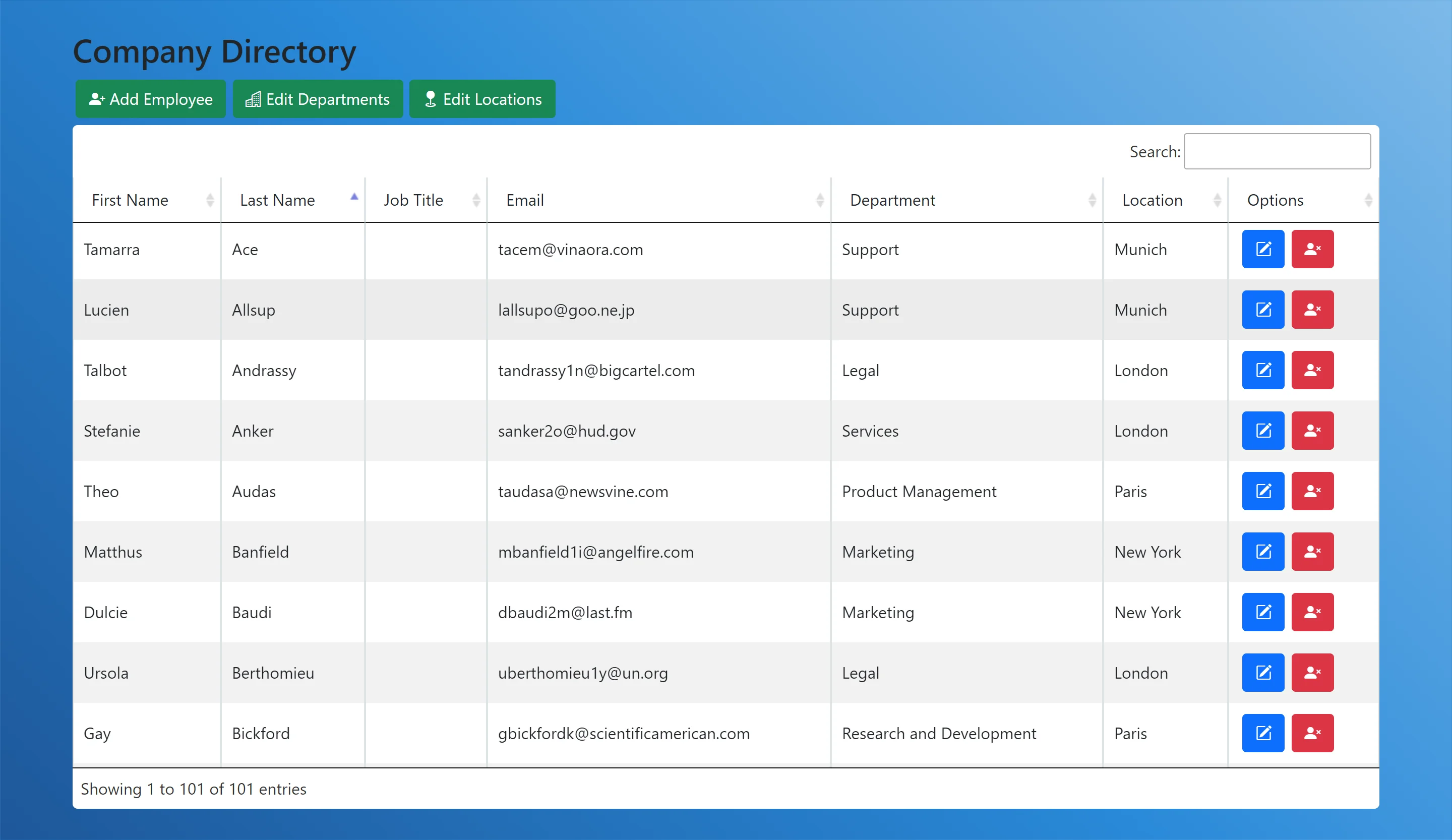The image size is (1452, 840).
Task: Delete Lucien Allsup using the red remove icon
Action: (1312, 310)
